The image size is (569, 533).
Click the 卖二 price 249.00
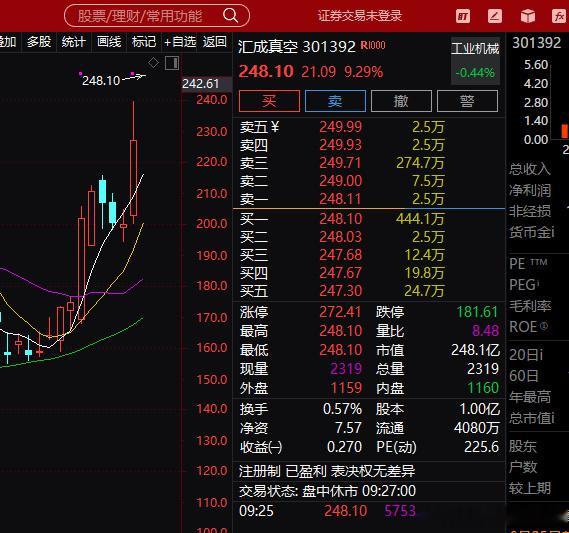coord(340,181)
